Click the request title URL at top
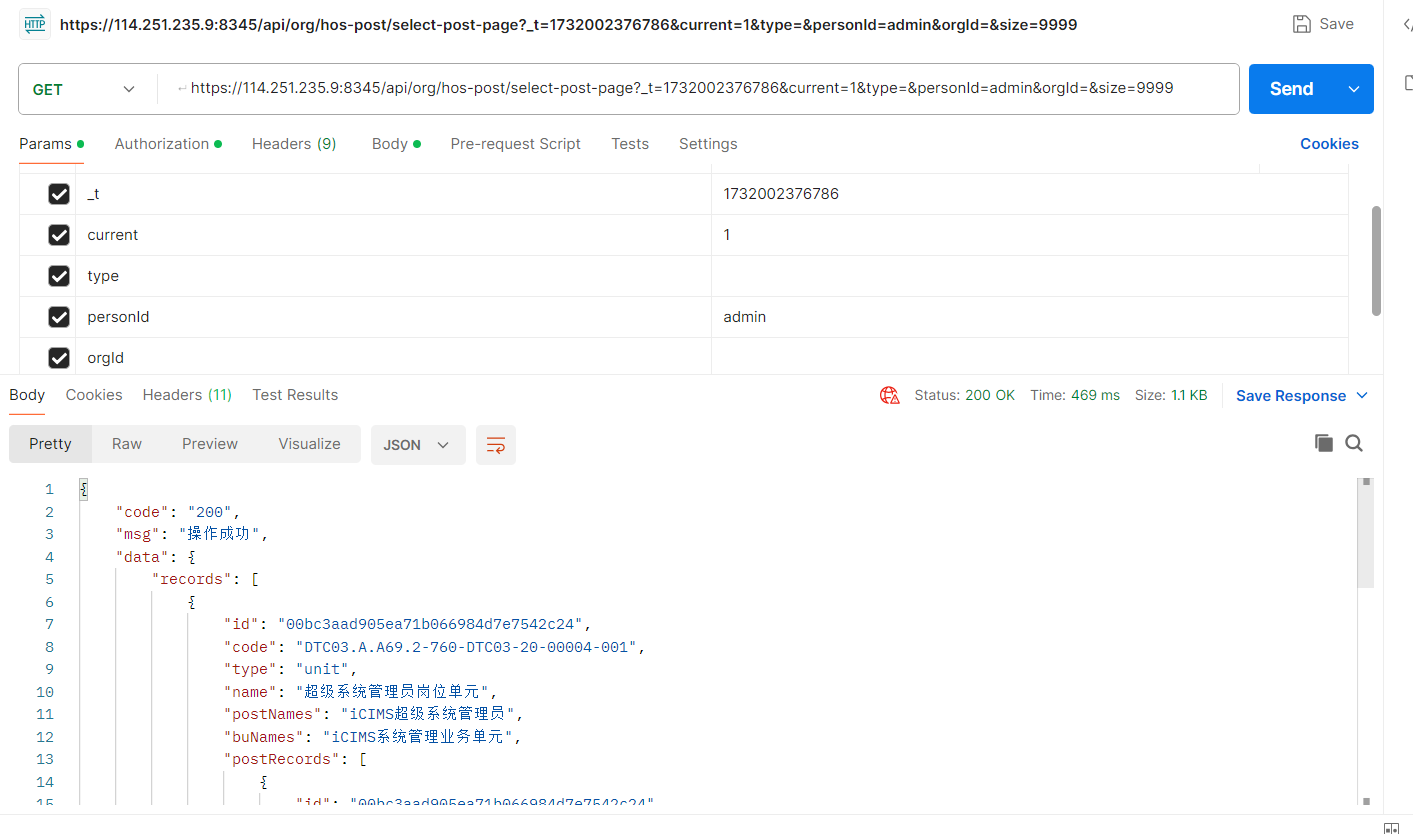The height and width of the screenshot is (834, 1413). pyautogui.click(x=569, y=25)
